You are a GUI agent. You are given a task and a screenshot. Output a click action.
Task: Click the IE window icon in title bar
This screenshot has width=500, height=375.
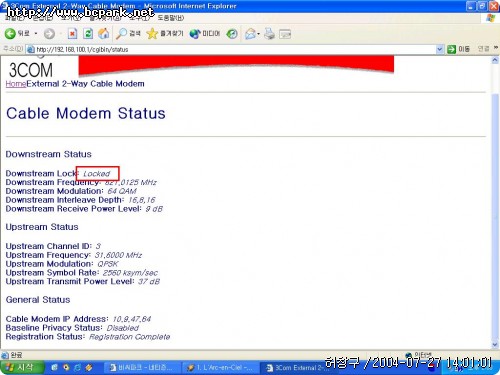(x=5, y=6)
